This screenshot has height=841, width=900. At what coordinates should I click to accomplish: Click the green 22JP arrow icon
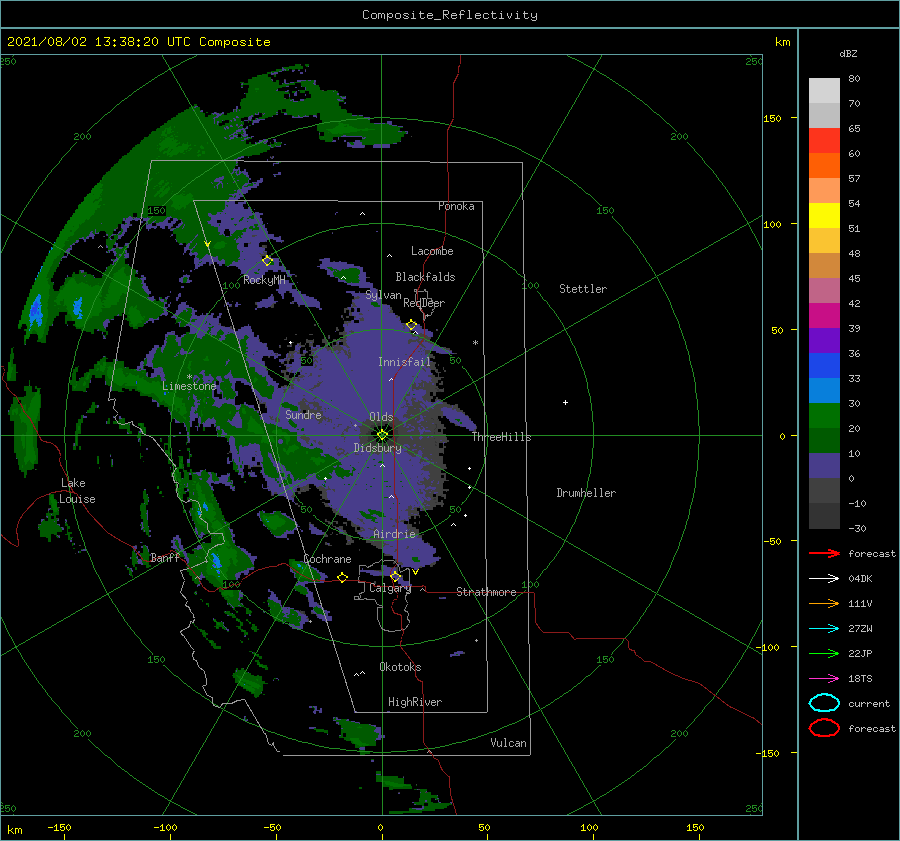pyautogui.click(x=824, y=653)
